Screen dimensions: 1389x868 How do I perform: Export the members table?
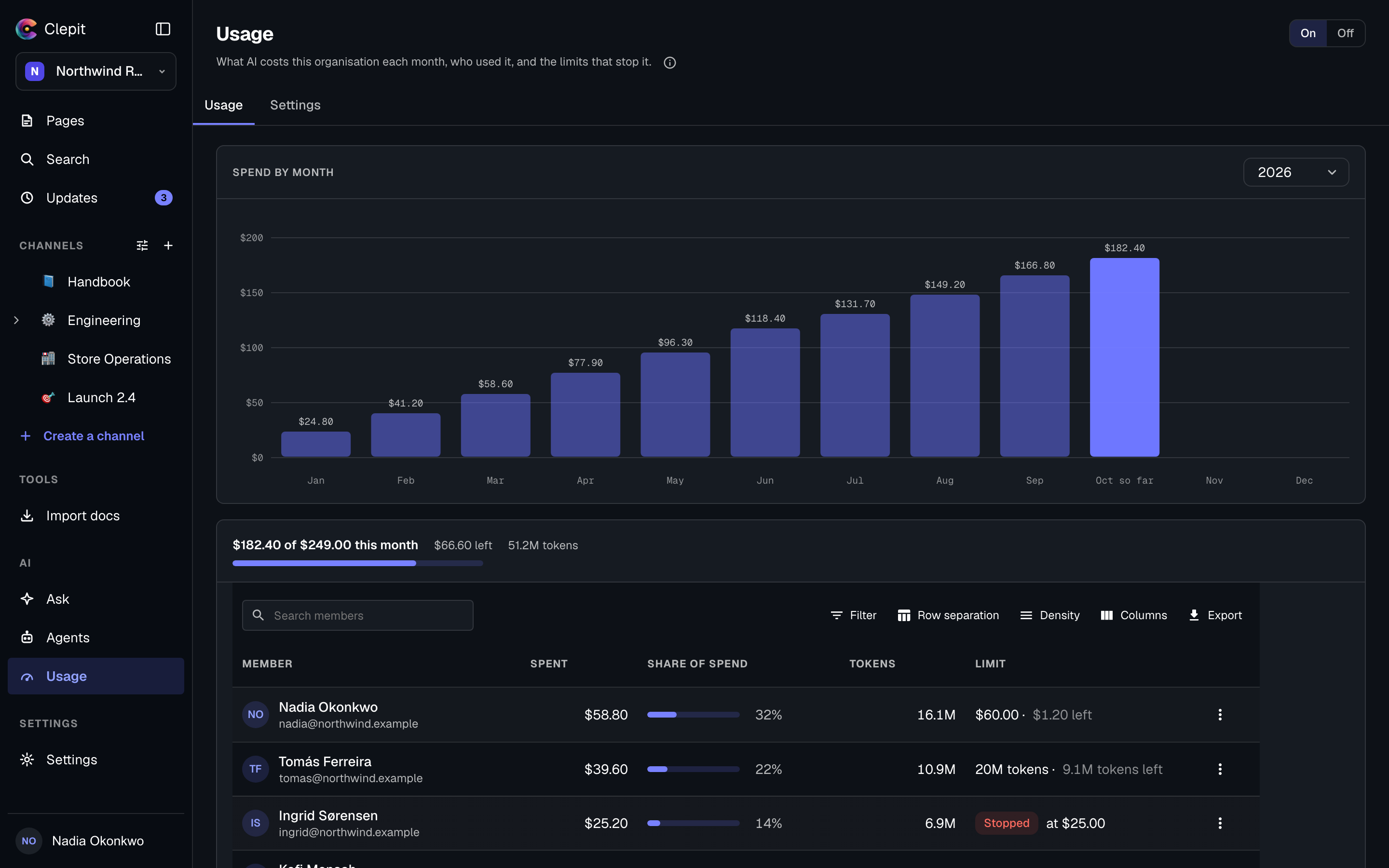(1215, 615)
